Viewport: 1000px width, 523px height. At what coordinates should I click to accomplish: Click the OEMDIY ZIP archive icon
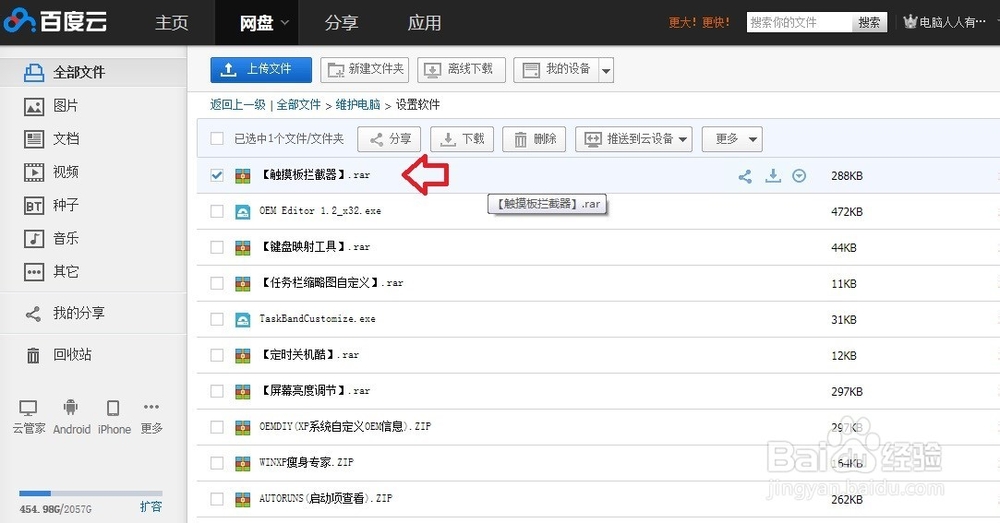coord(242,427)
